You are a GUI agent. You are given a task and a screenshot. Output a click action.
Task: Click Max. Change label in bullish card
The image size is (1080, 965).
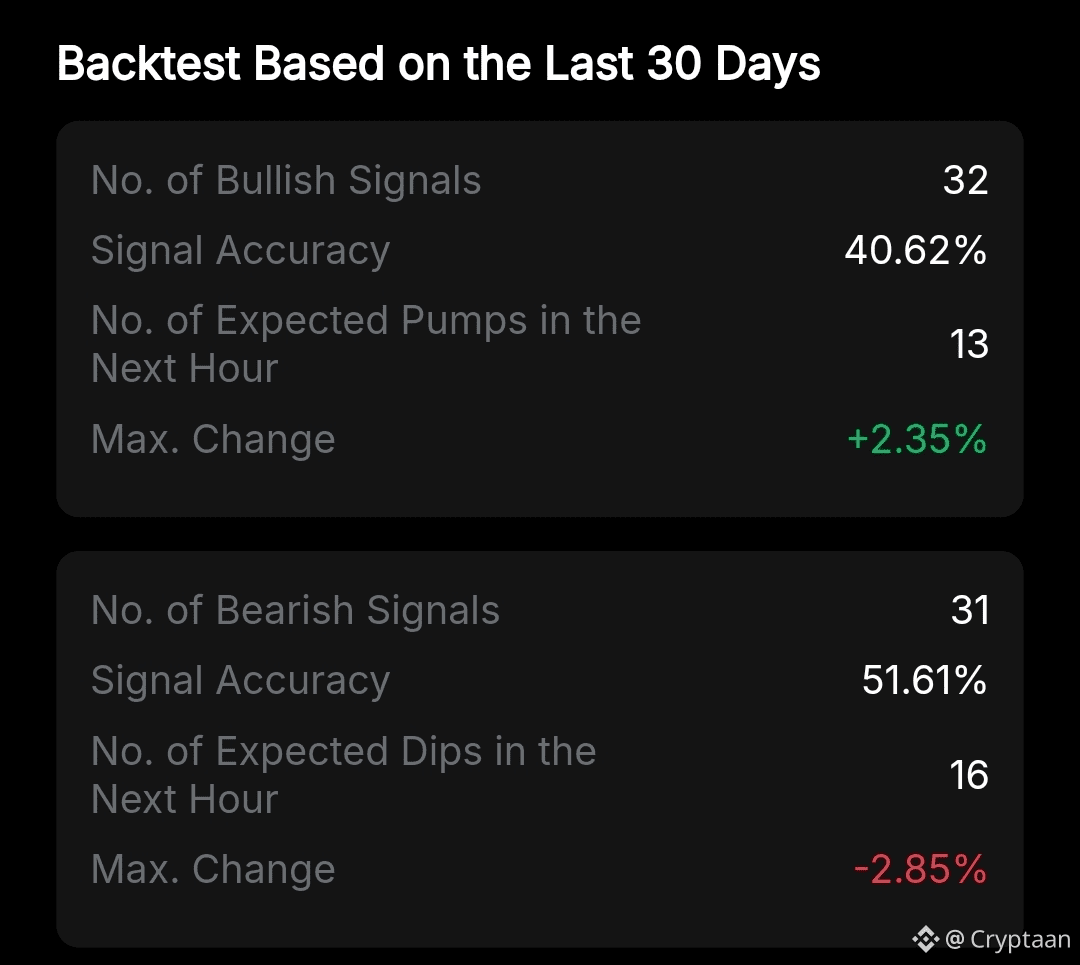pyautogui.click(x=213, y=439)
